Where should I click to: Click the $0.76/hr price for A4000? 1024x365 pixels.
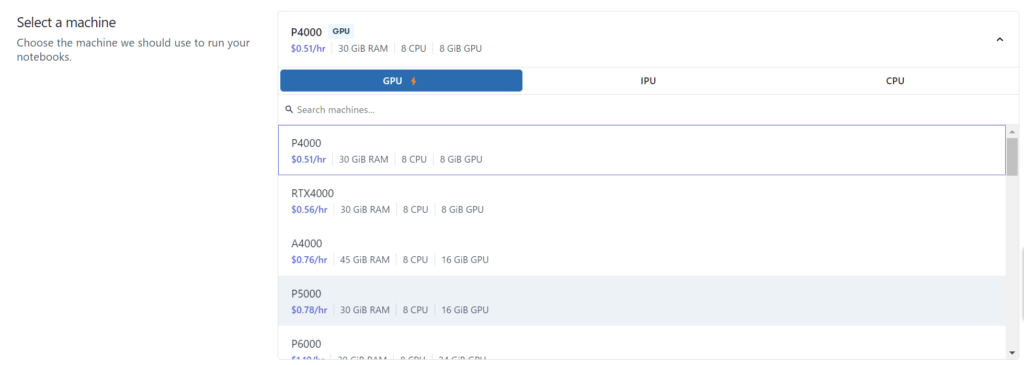click(309, 260)
